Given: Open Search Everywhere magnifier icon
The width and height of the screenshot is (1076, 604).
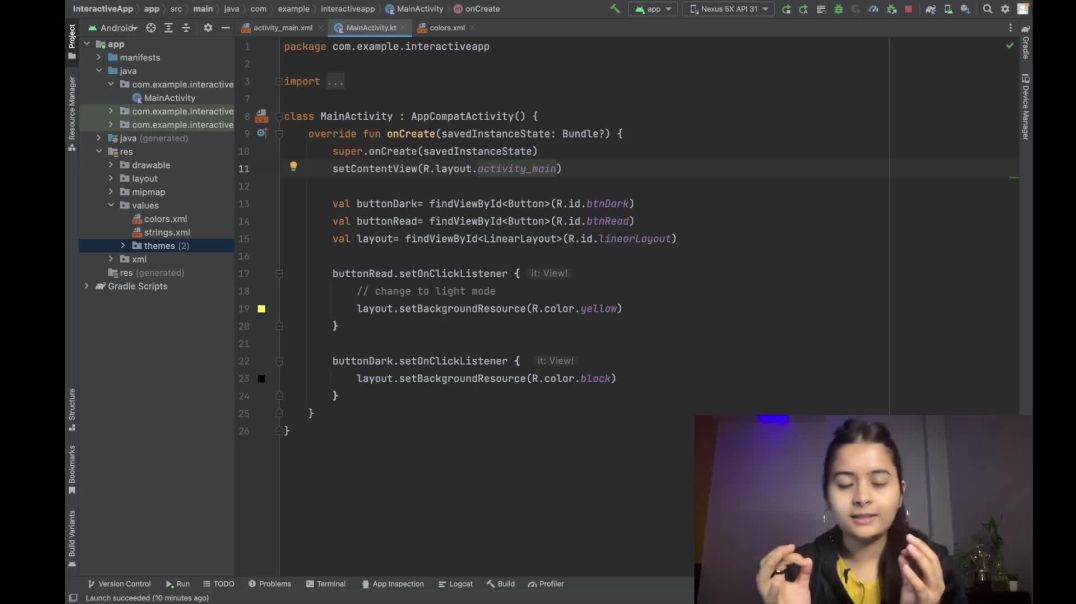Looking at the screenshot, I should 988,9.
